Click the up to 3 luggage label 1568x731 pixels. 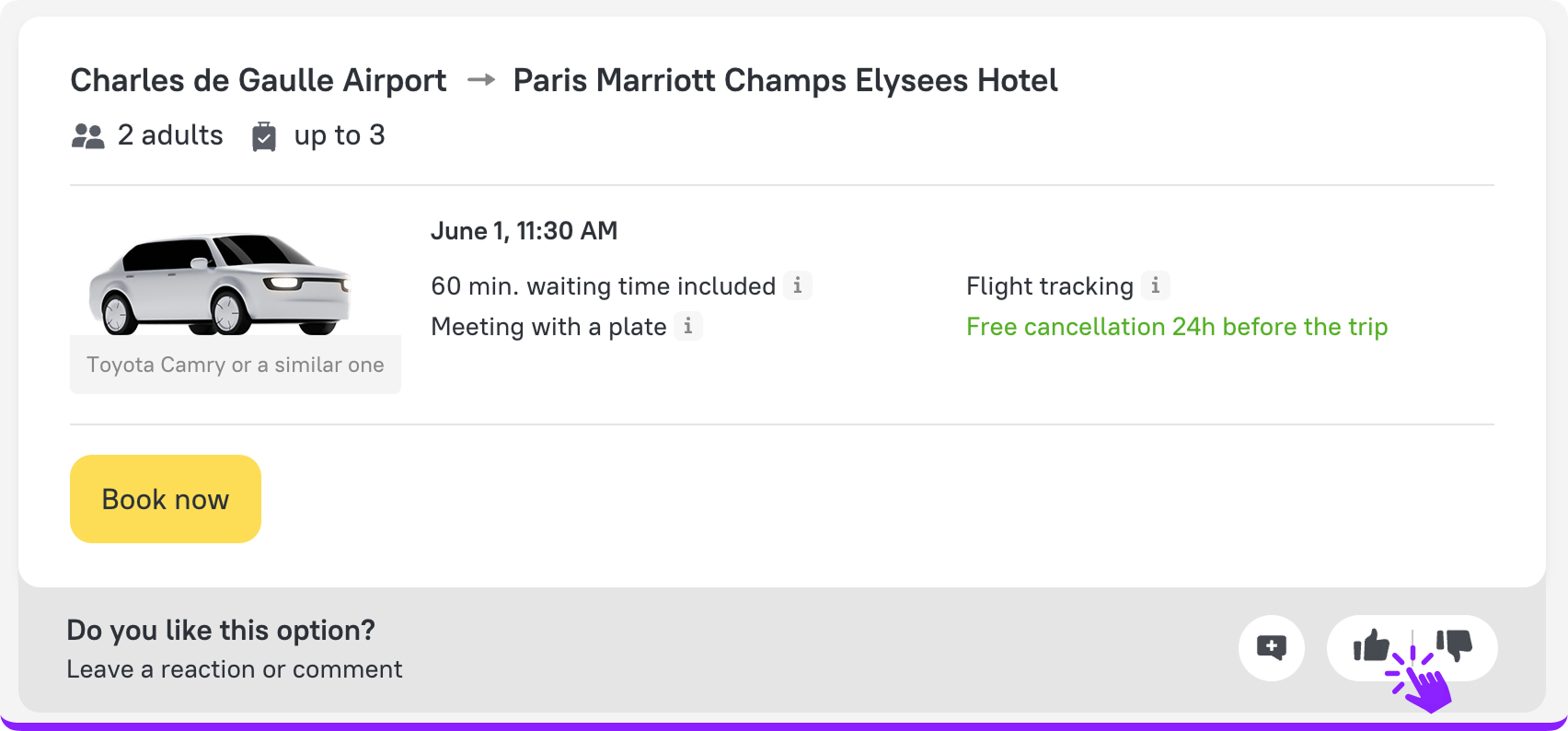(x=340, y=135)
